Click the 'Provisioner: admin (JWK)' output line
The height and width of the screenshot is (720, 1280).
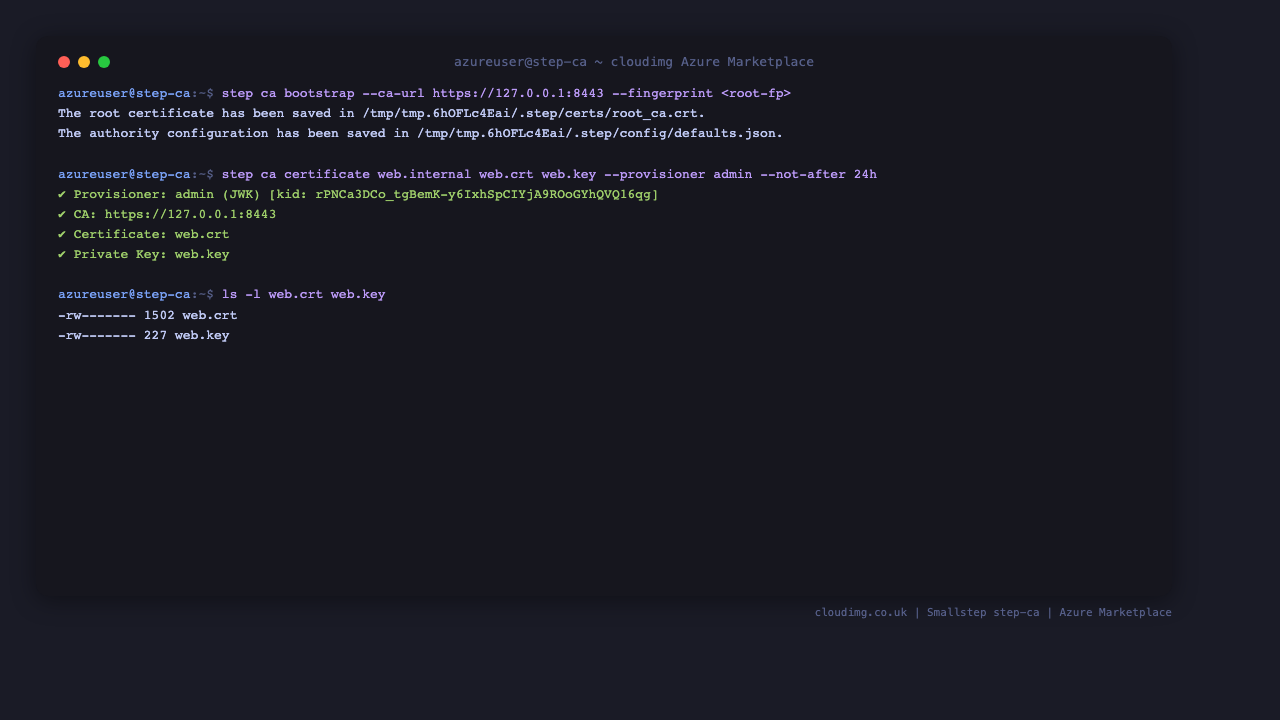(x=358, y=195)
